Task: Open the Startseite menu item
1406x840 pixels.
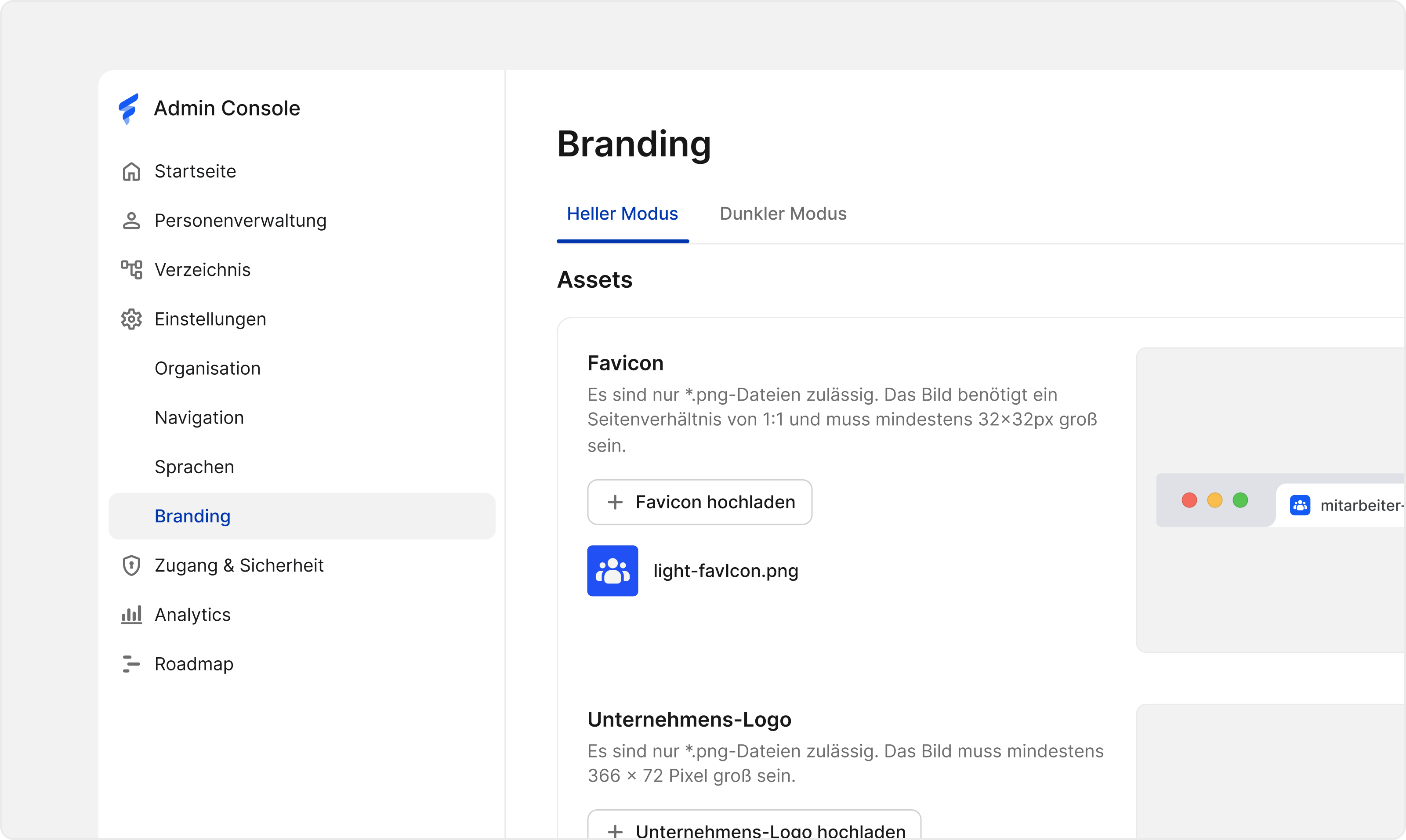Action: click(x=302, y=171)
